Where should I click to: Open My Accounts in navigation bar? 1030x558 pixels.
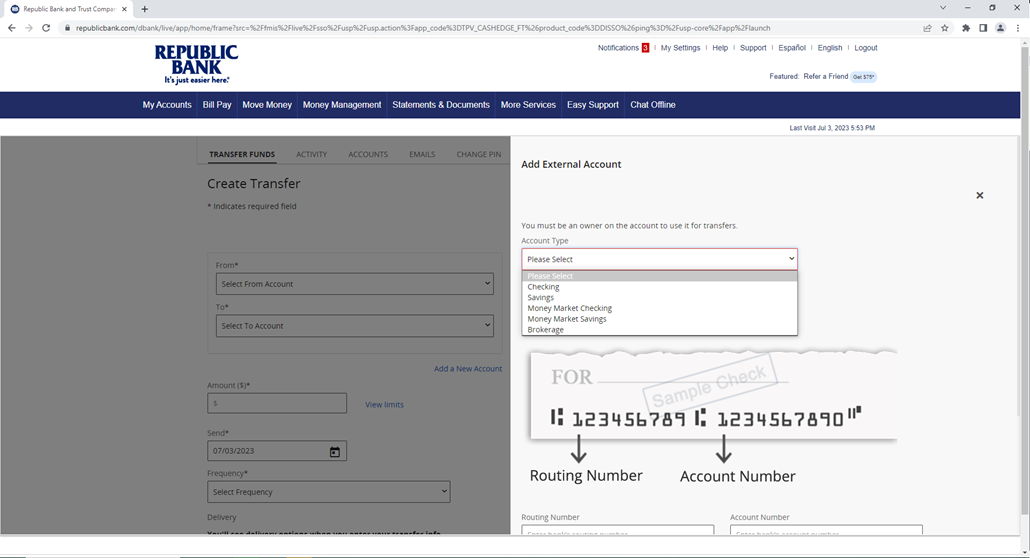click(167, 105)
